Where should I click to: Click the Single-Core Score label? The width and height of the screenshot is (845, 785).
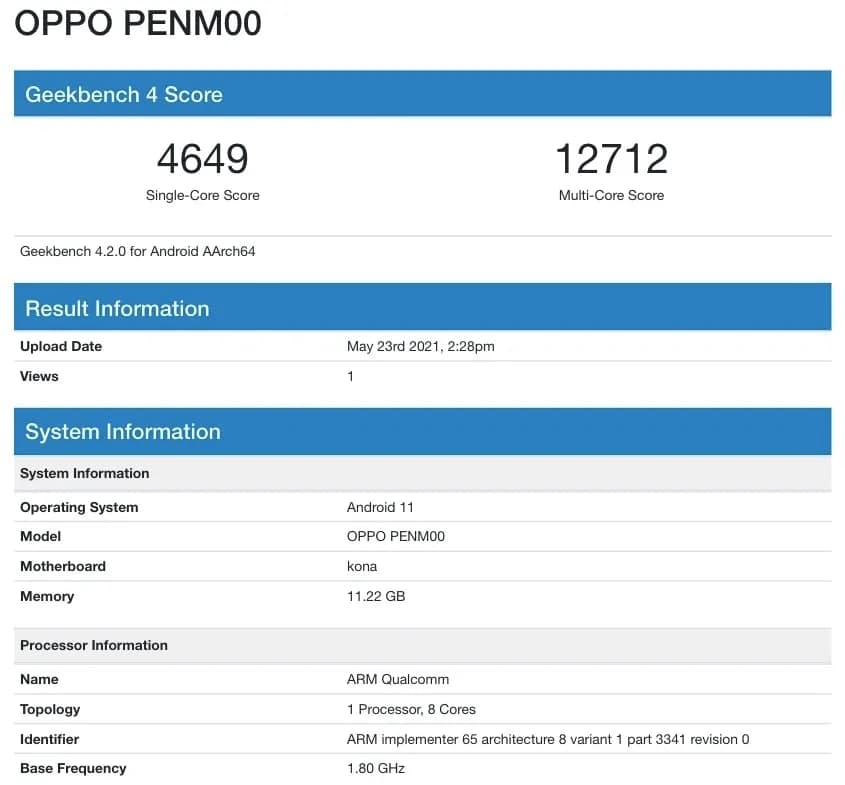click(x=202, y=195)
